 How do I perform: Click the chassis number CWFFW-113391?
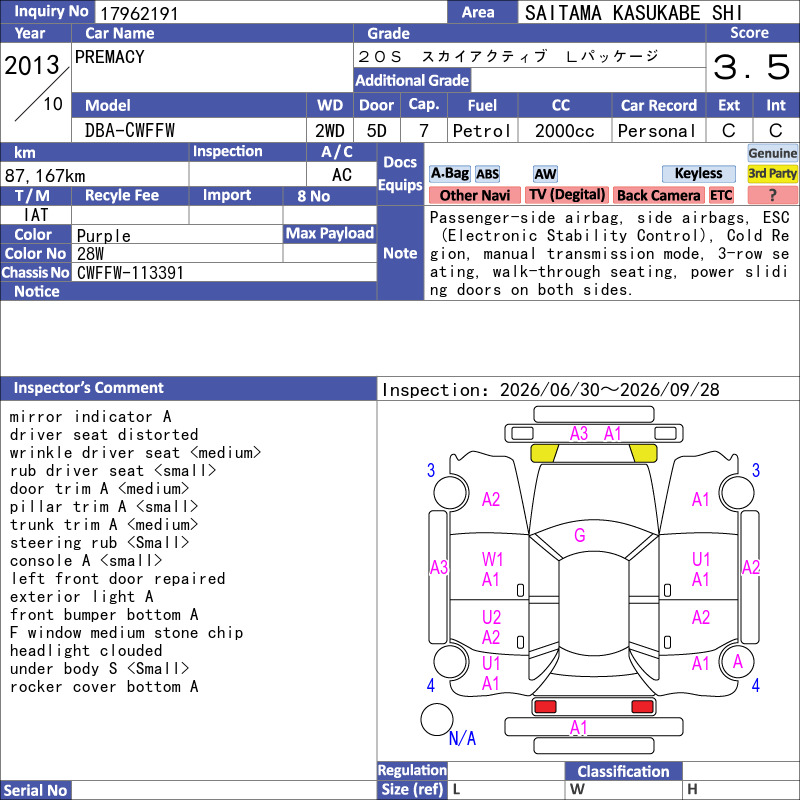[x=130, y=273]
